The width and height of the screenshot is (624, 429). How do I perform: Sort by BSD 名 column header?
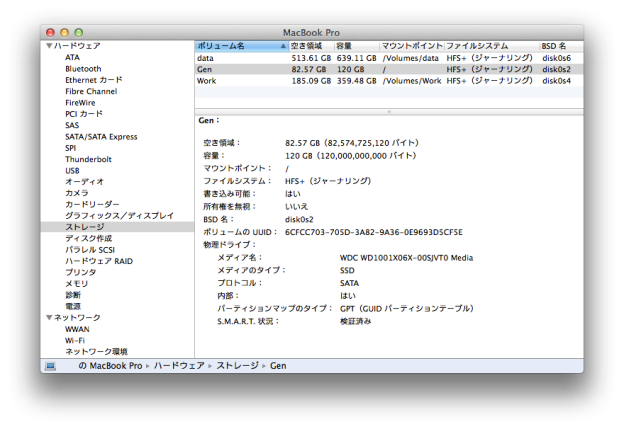pos(561,46)
